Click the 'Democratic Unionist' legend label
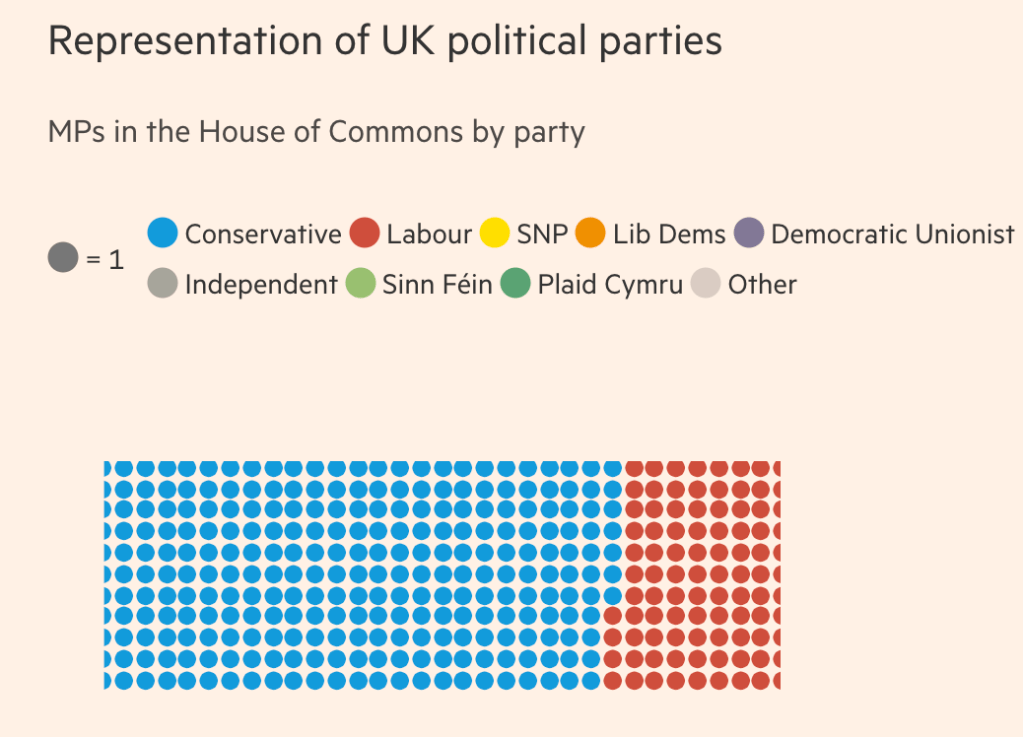Image resolution: width=1023 pixels, height=737 pixels. (893, 235)
